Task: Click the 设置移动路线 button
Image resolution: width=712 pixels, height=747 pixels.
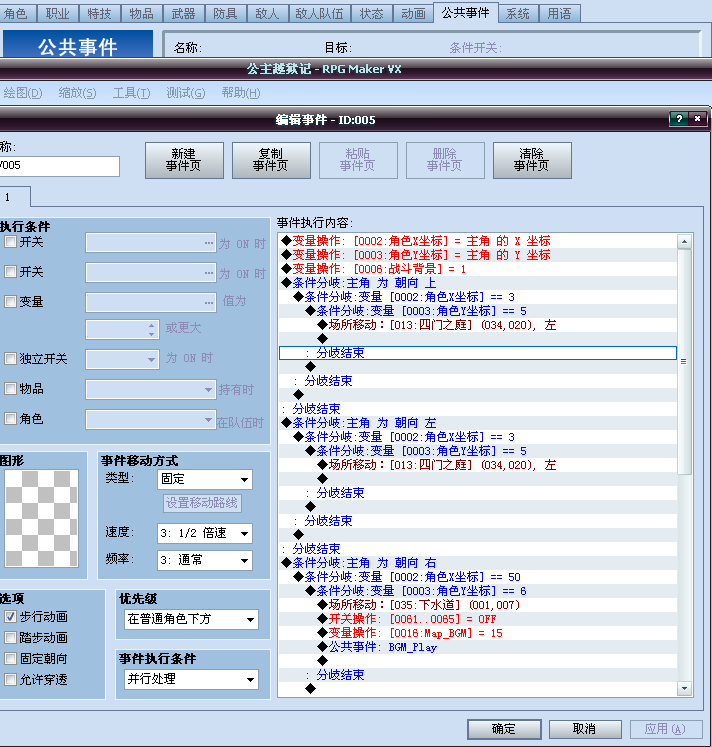Action: coord(202,503)
